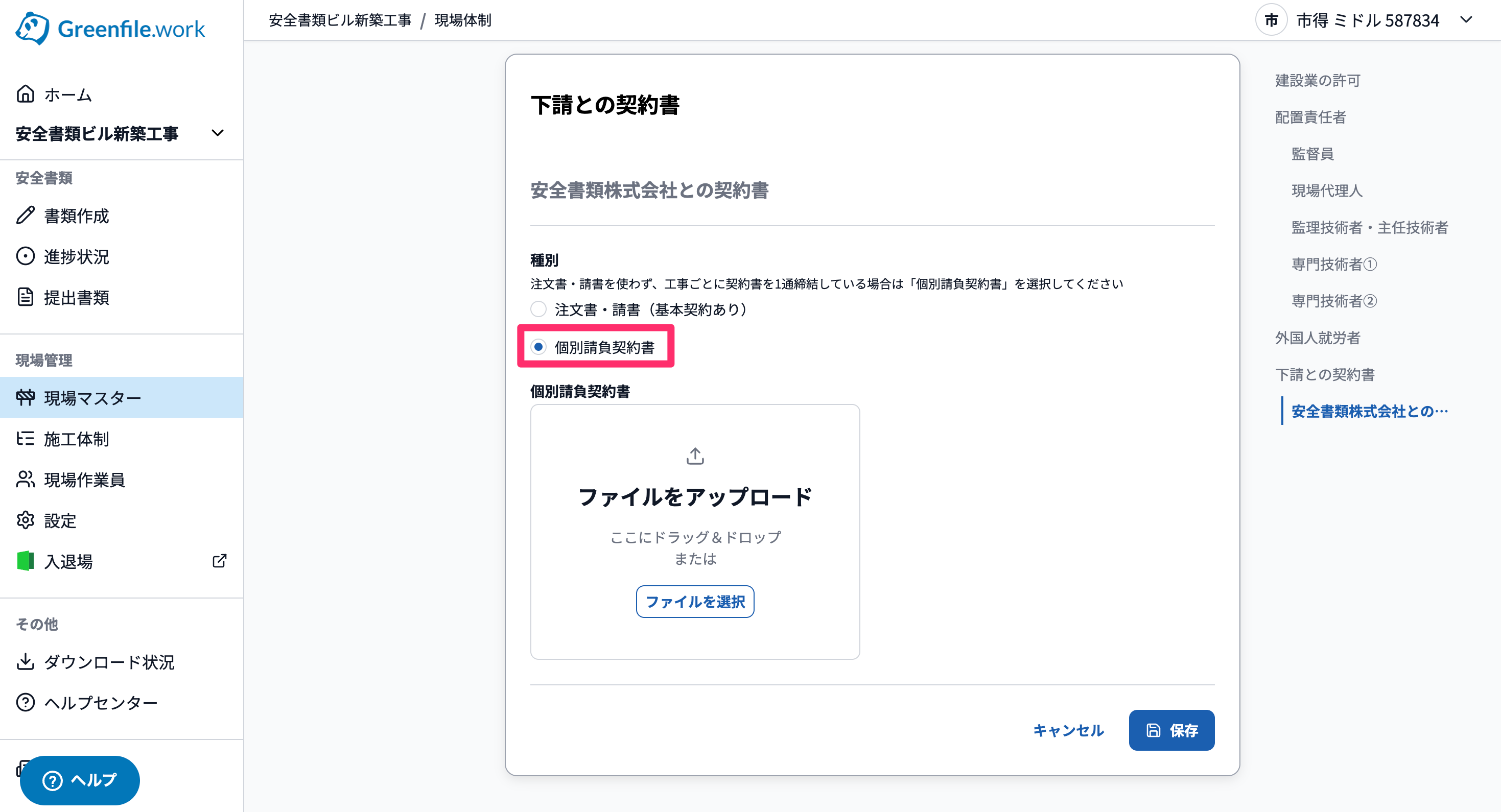Open the user account menu chevron
This screenshot has width=1501, height=812.
click(x=1467, y=20)
